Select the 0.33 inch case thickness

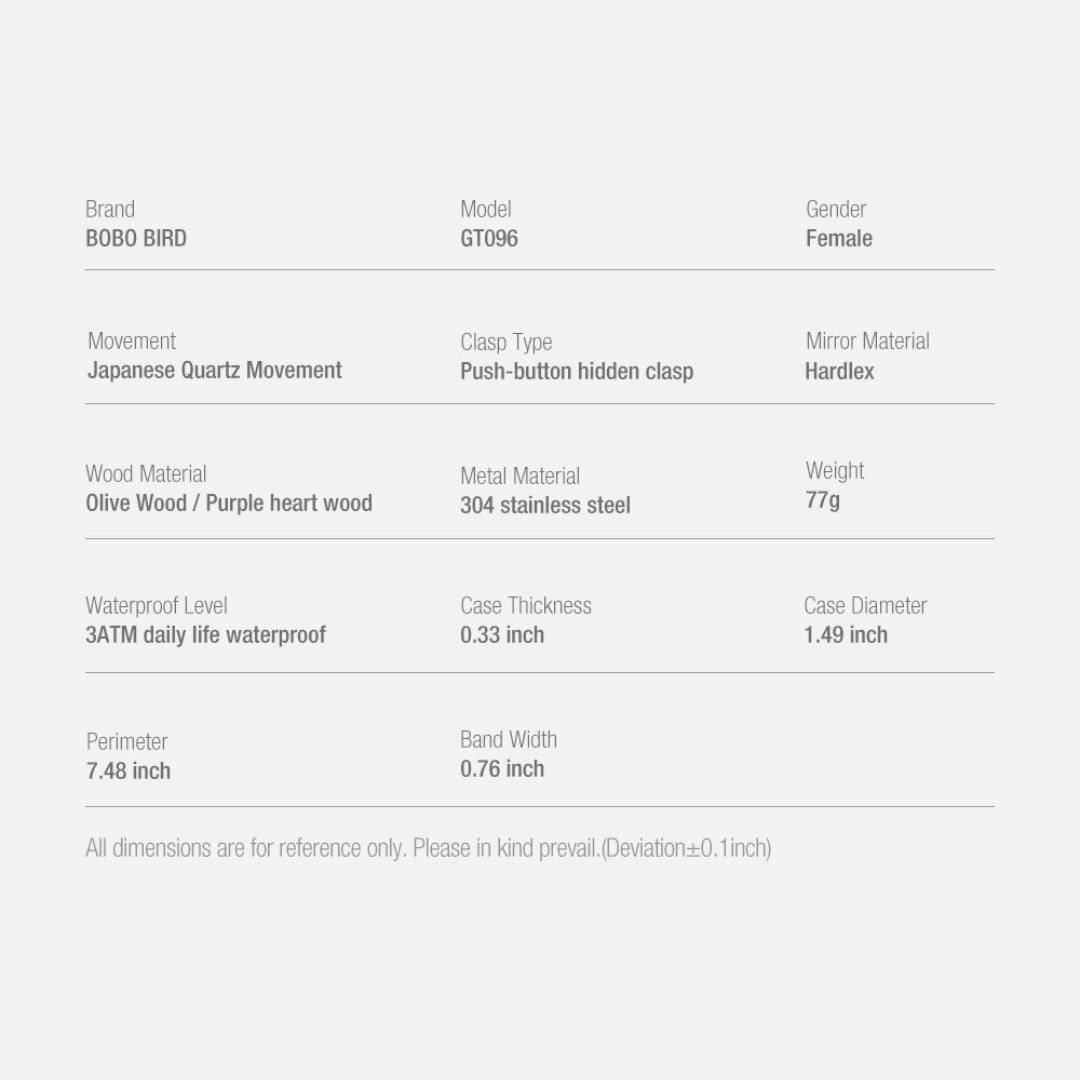[502, 636]
